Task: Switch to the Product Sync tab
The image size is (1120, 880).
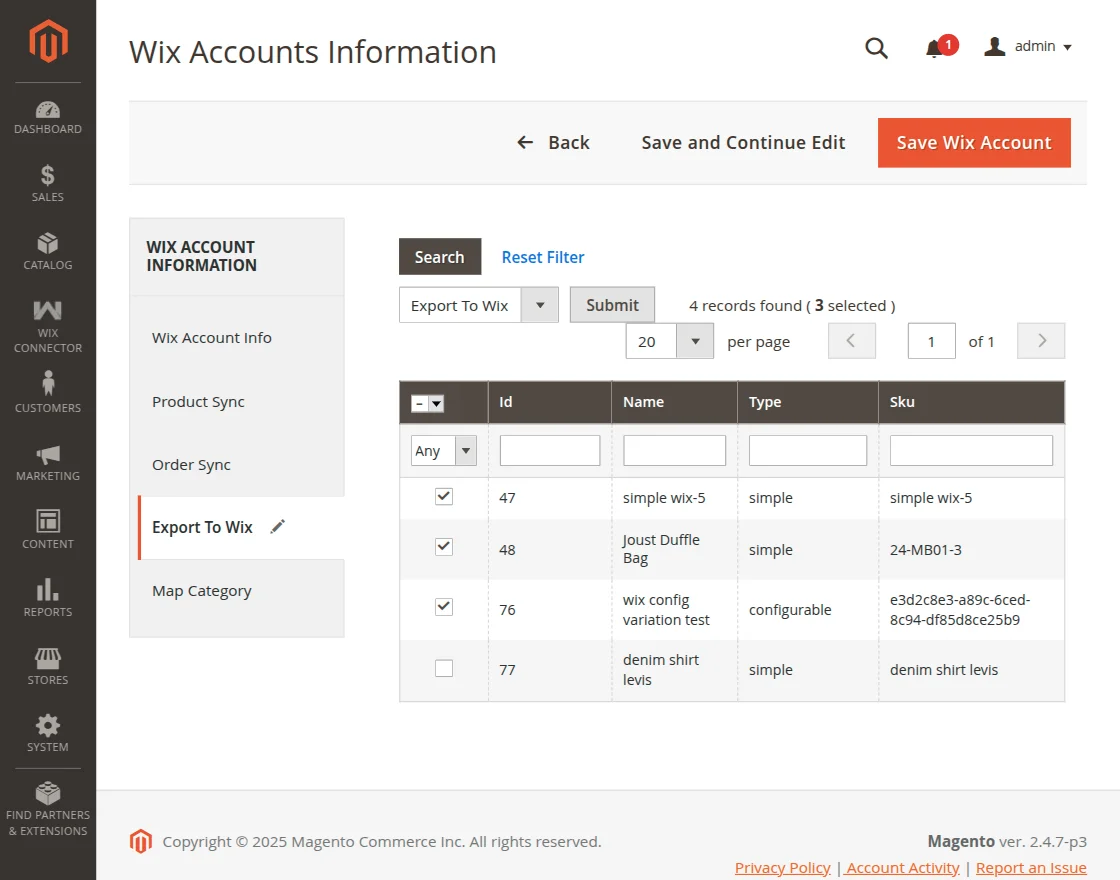Action: coord(198,401)
